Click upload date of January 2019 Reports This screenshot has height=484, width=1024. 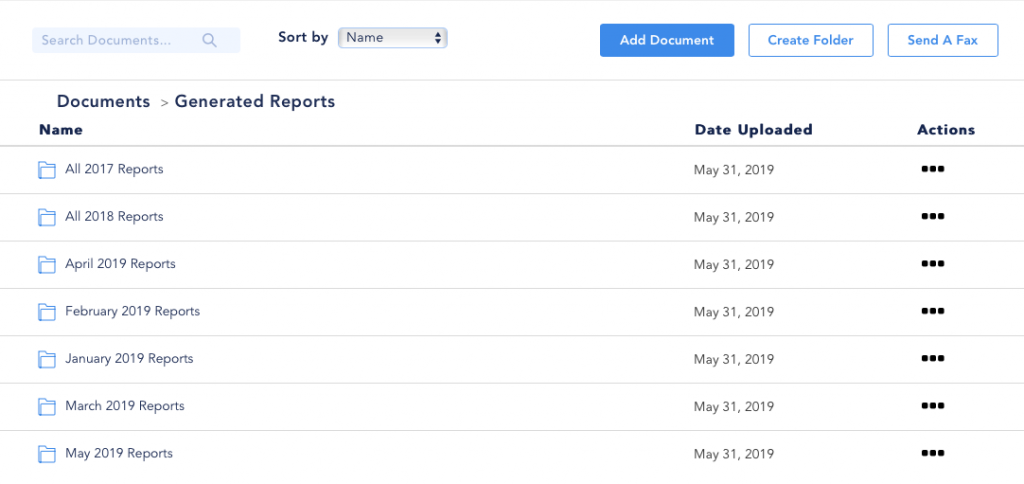[x=734, y=360]
